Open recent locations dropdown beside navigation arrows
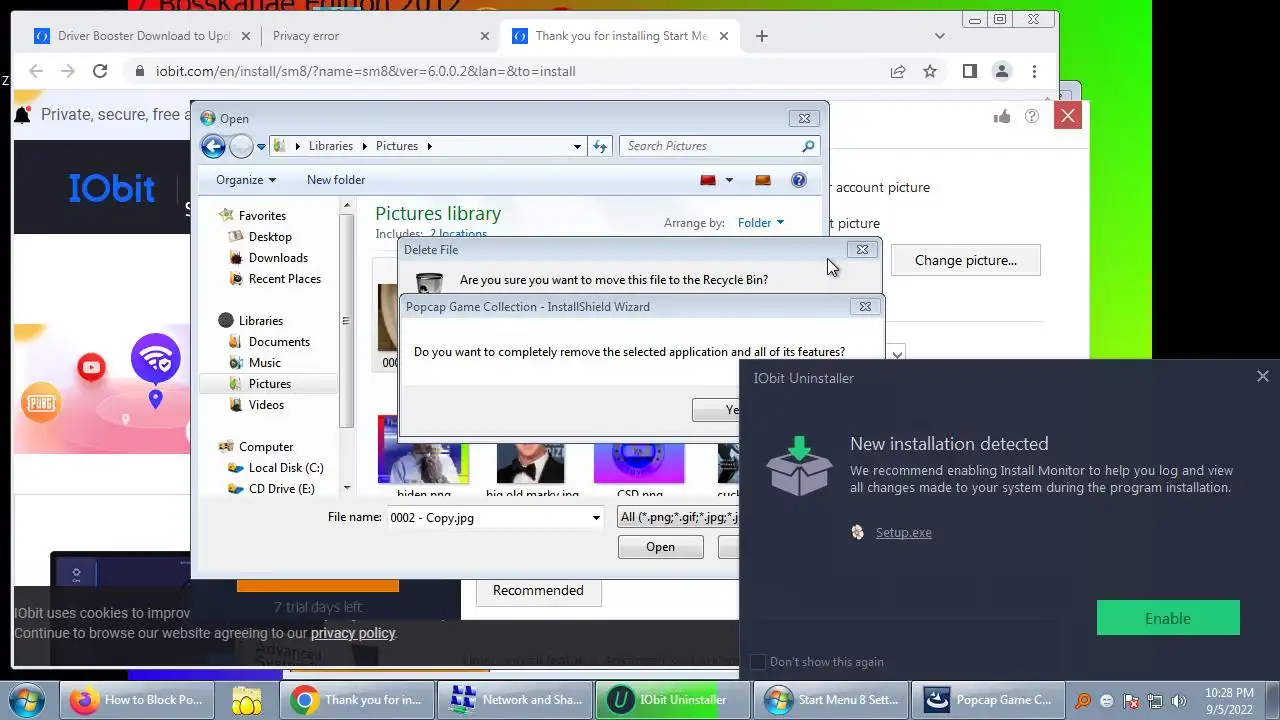 click(x=261, y=147)
